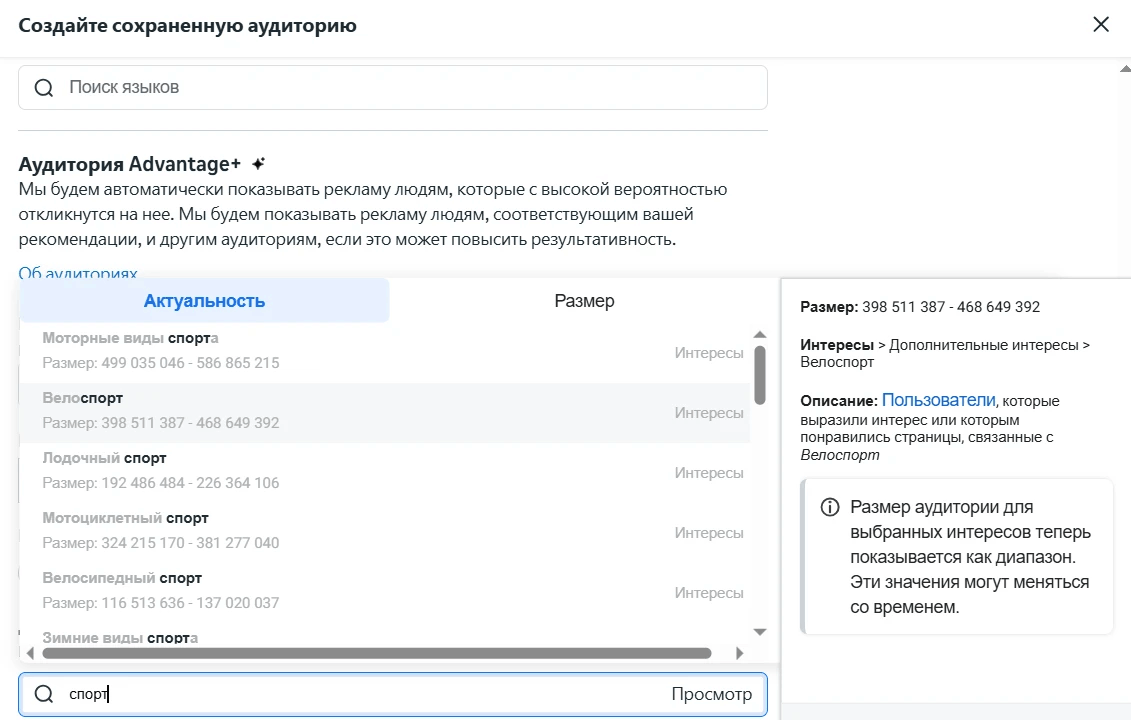Click left arrow of horizontal scrollbar
This screenshot has height=720, width=1131.
[30, 653]
